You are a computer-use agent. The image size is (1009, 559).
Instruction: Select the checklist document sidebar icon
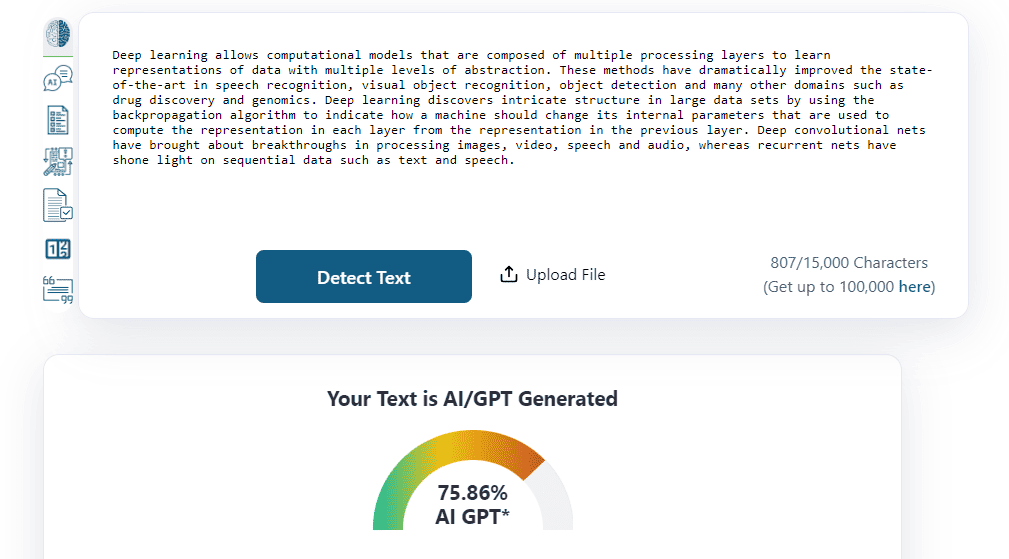coord(57,120)
